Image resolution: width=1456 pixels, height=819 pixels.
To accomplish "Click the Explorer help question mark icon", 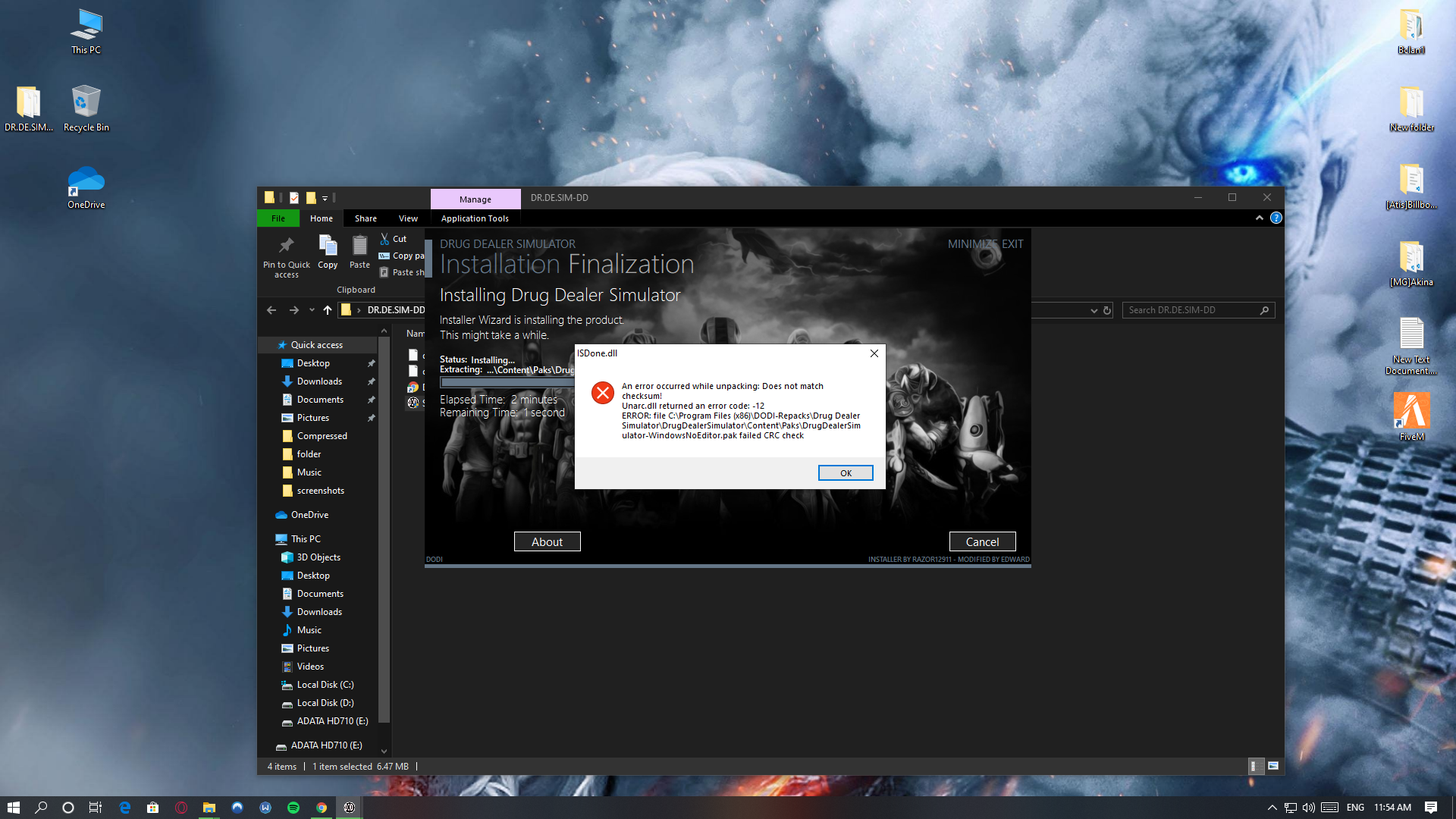I will [x=1276, y=218].
